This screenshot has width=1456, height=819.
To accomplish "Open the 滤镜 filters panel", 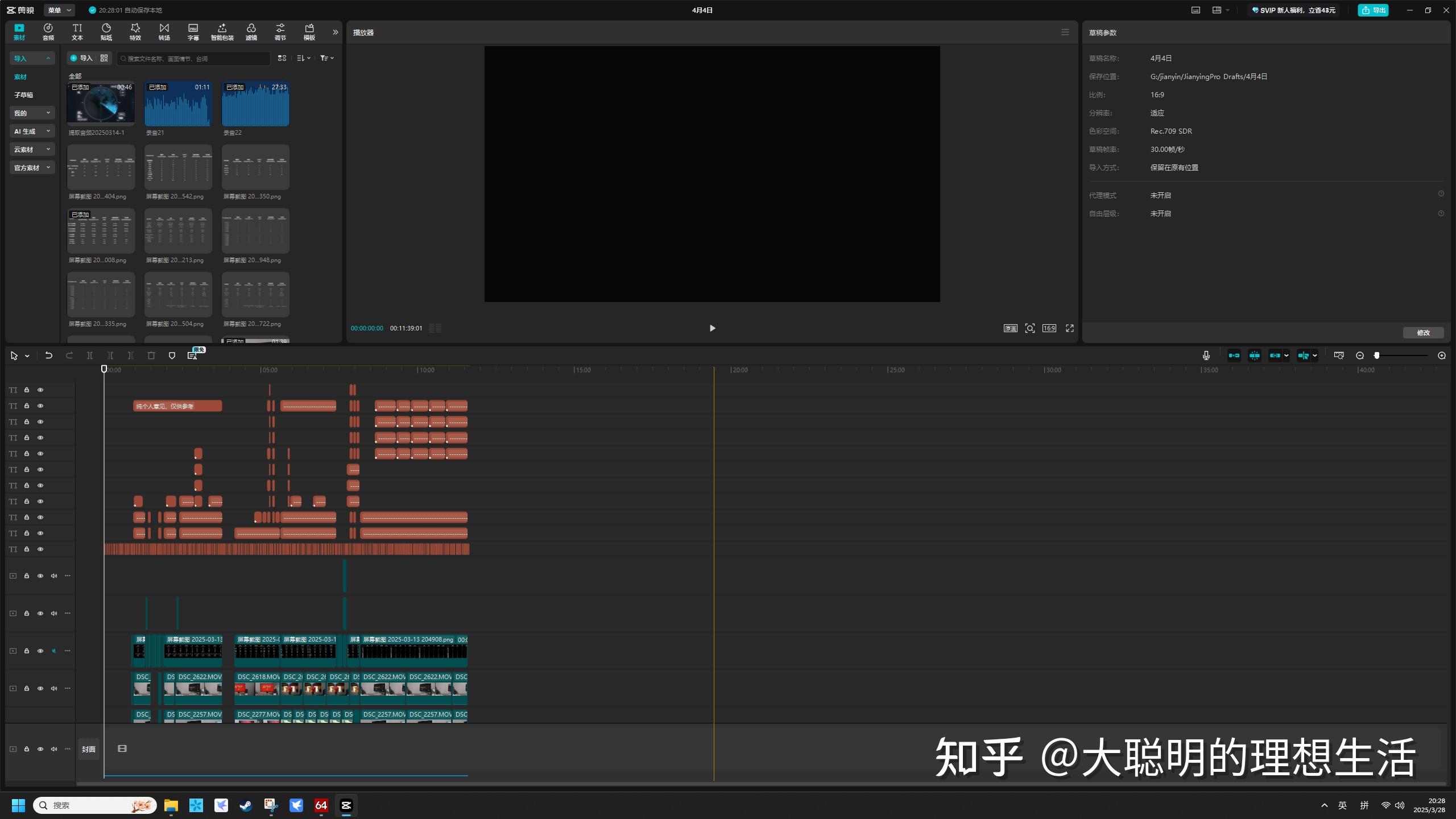I will 251,31.
